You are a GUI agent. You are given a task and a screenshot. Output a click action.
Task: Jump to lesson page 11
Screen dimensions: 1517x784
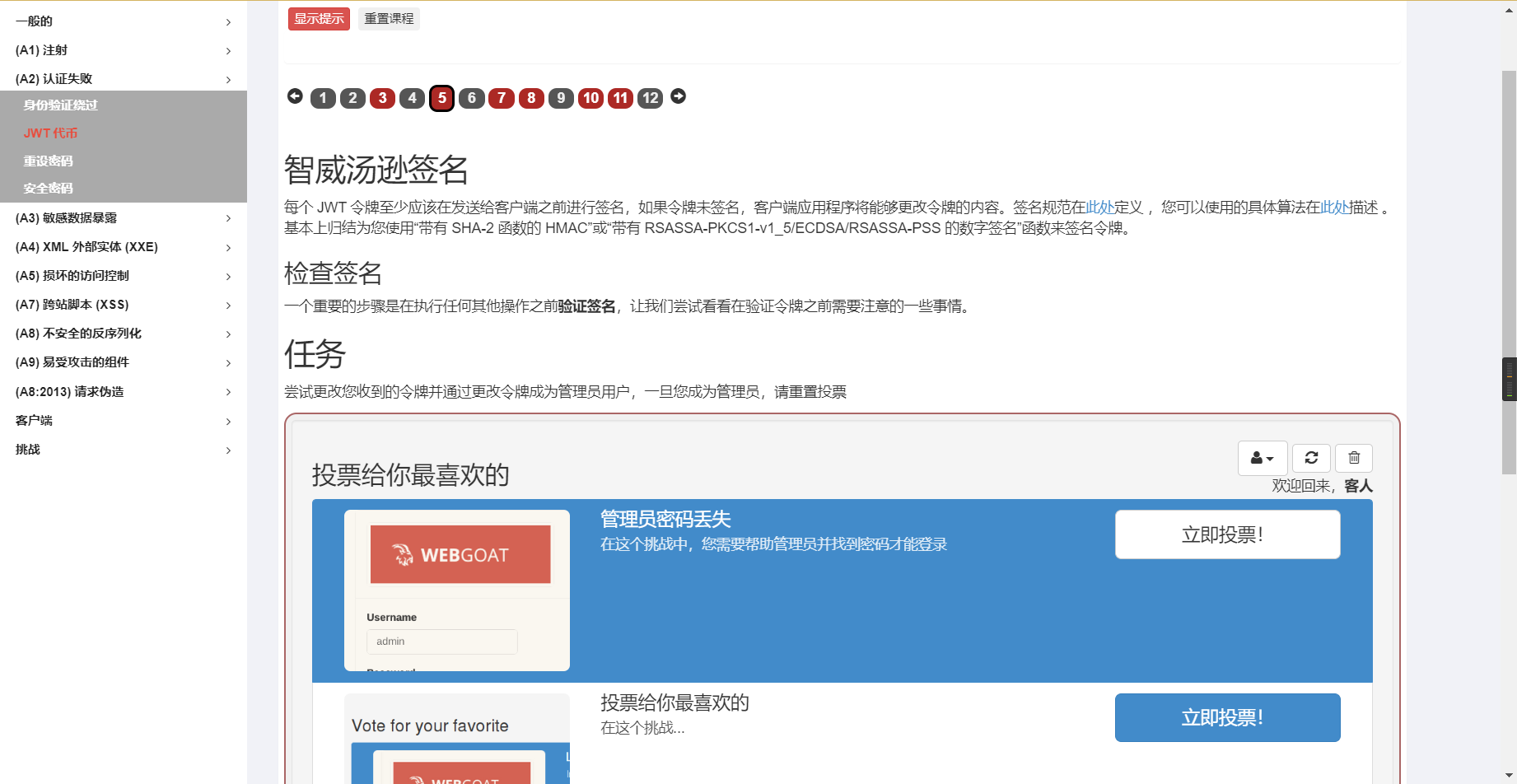point(620,98)
